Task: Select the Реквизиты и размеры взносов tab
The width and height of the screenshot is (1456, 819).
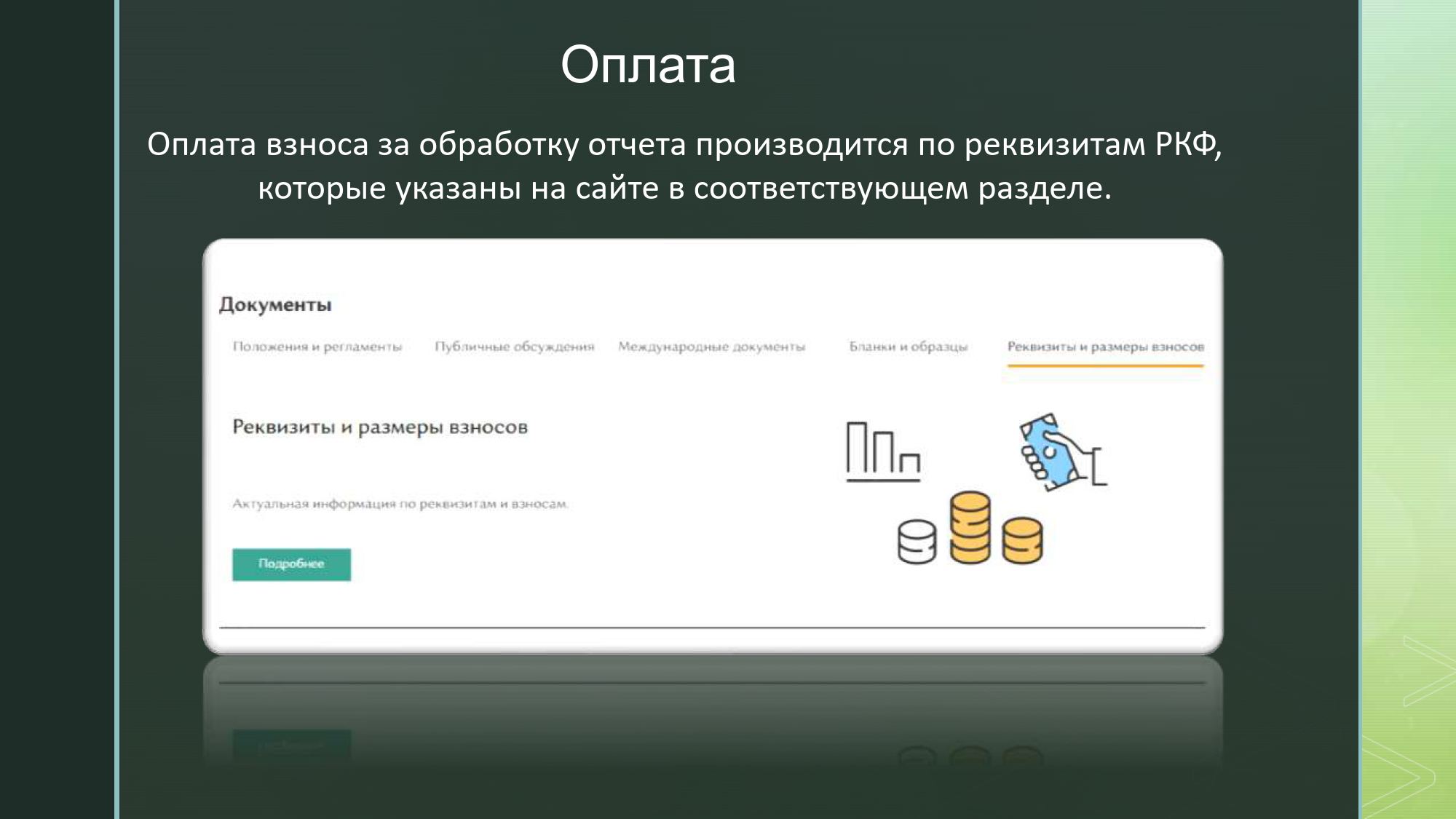Action: (1105, 347)
